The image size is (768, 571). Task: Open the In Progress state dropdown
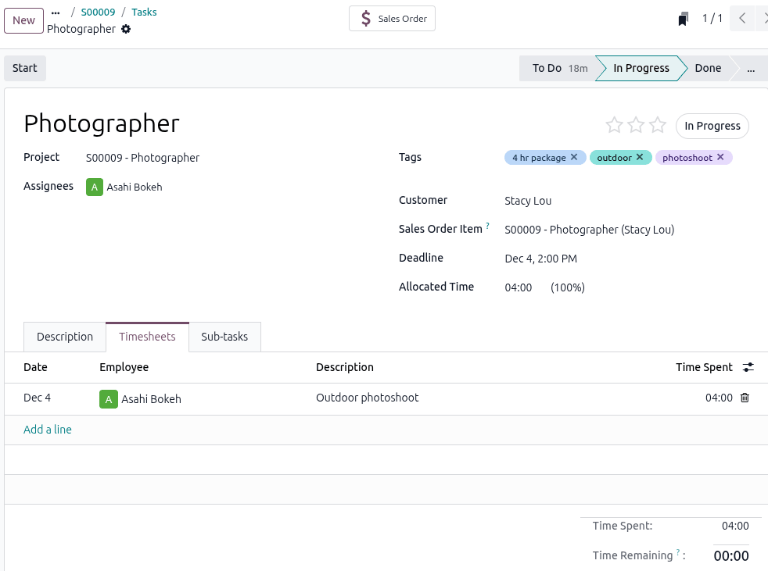pos(712,126)
